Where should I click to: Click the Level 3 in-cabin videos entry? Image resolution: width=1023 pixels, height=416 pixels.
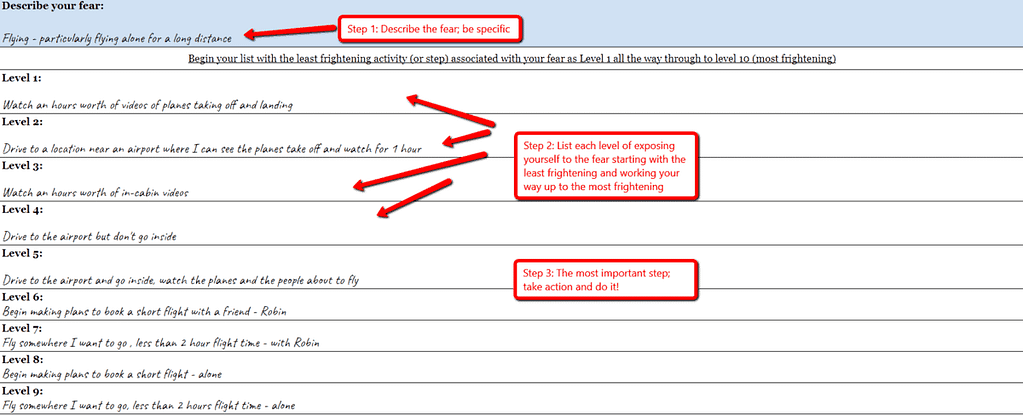[x=95, y=192]
